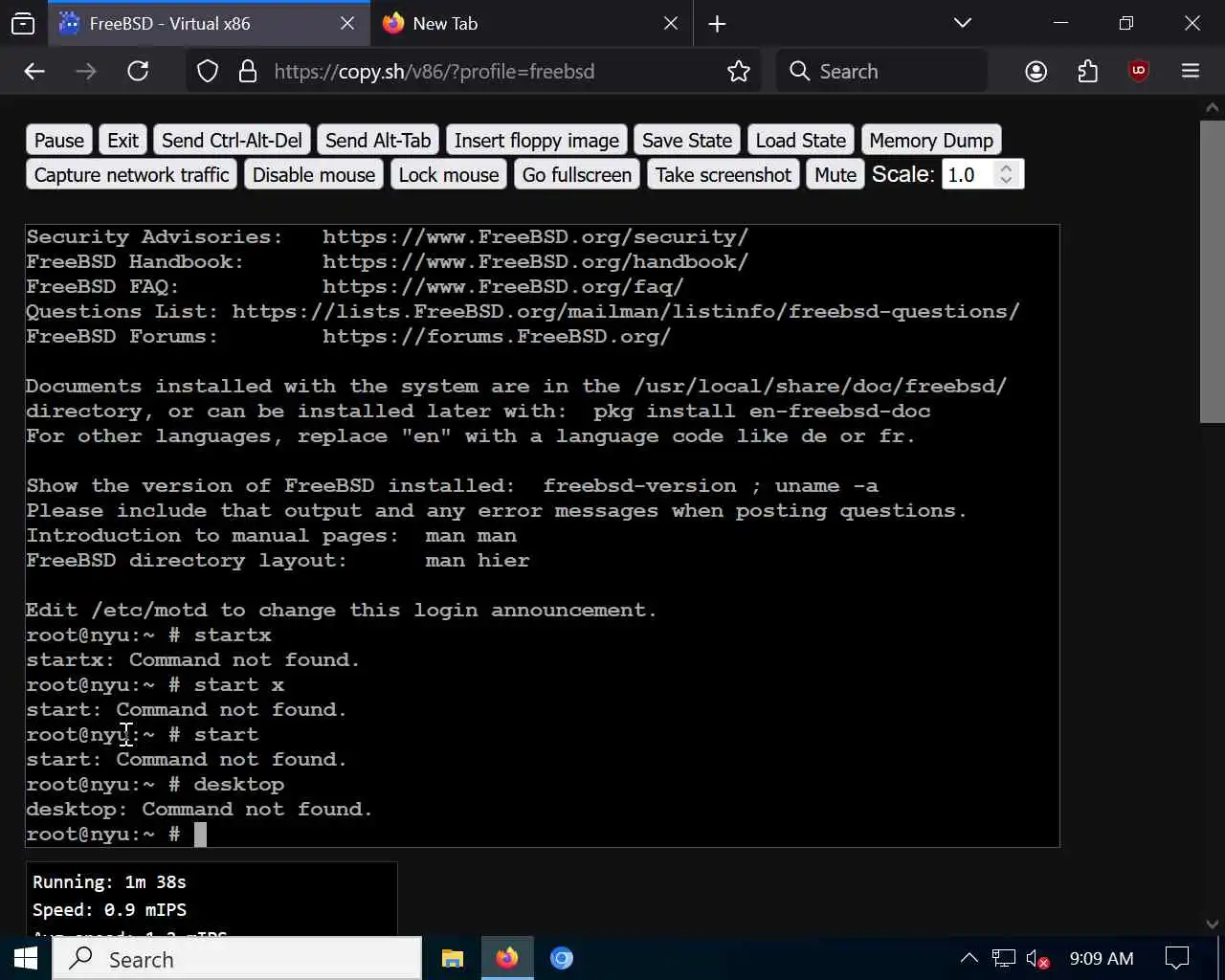Send Alt-Tab to the VM
The width and height of the screenshot is (1225, 980).
(378, 141)
